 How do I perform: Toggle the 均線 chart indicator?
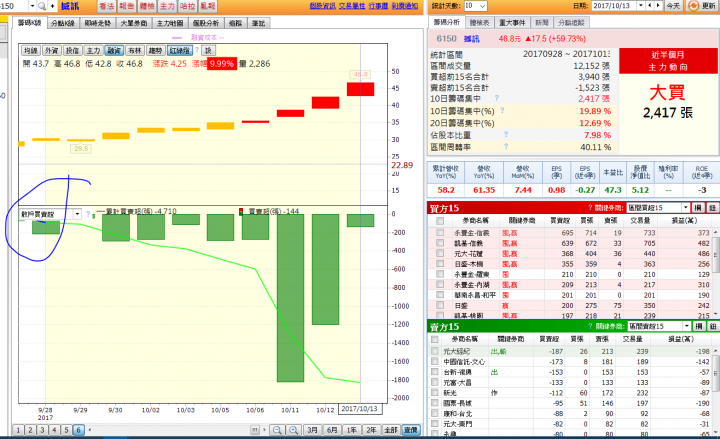pos(31,51)
